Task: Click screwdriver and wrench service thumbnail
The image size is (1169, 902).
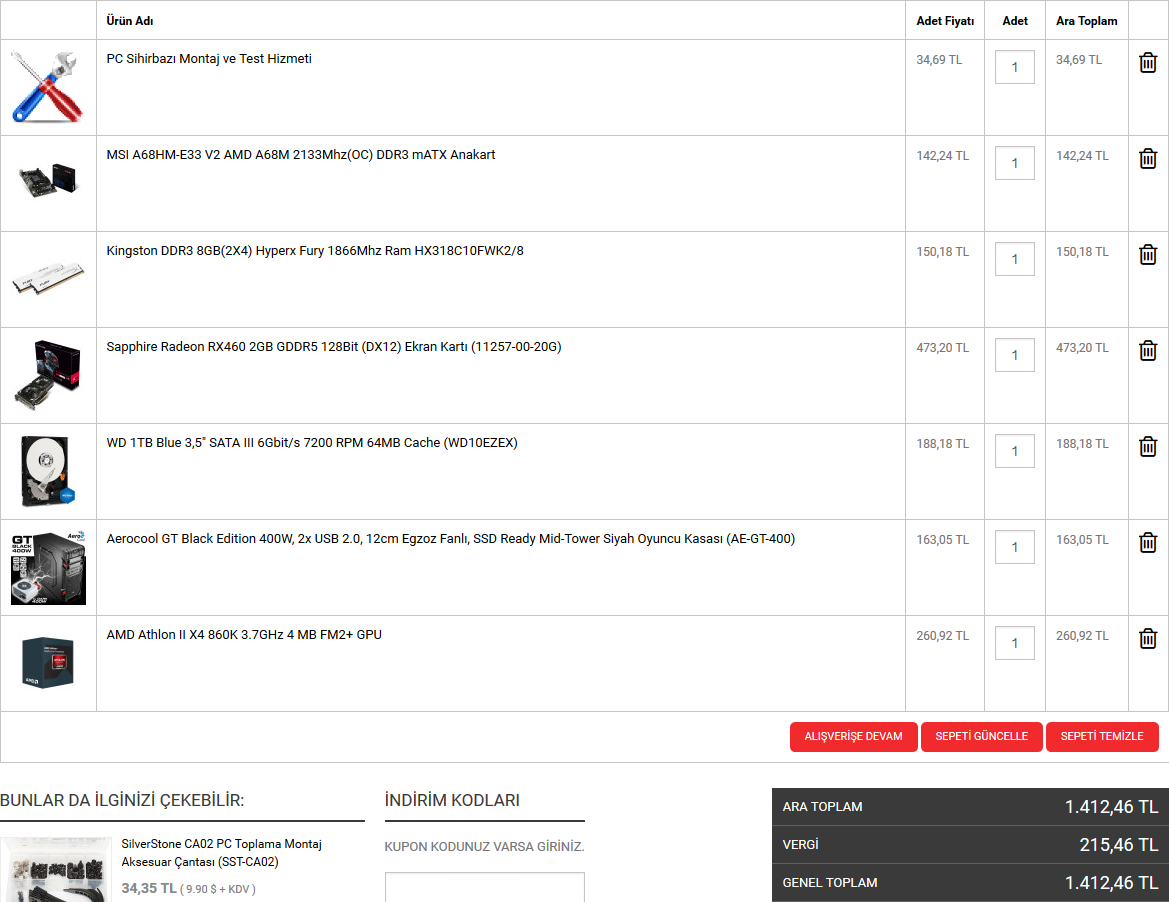Action: pos(48,87)
